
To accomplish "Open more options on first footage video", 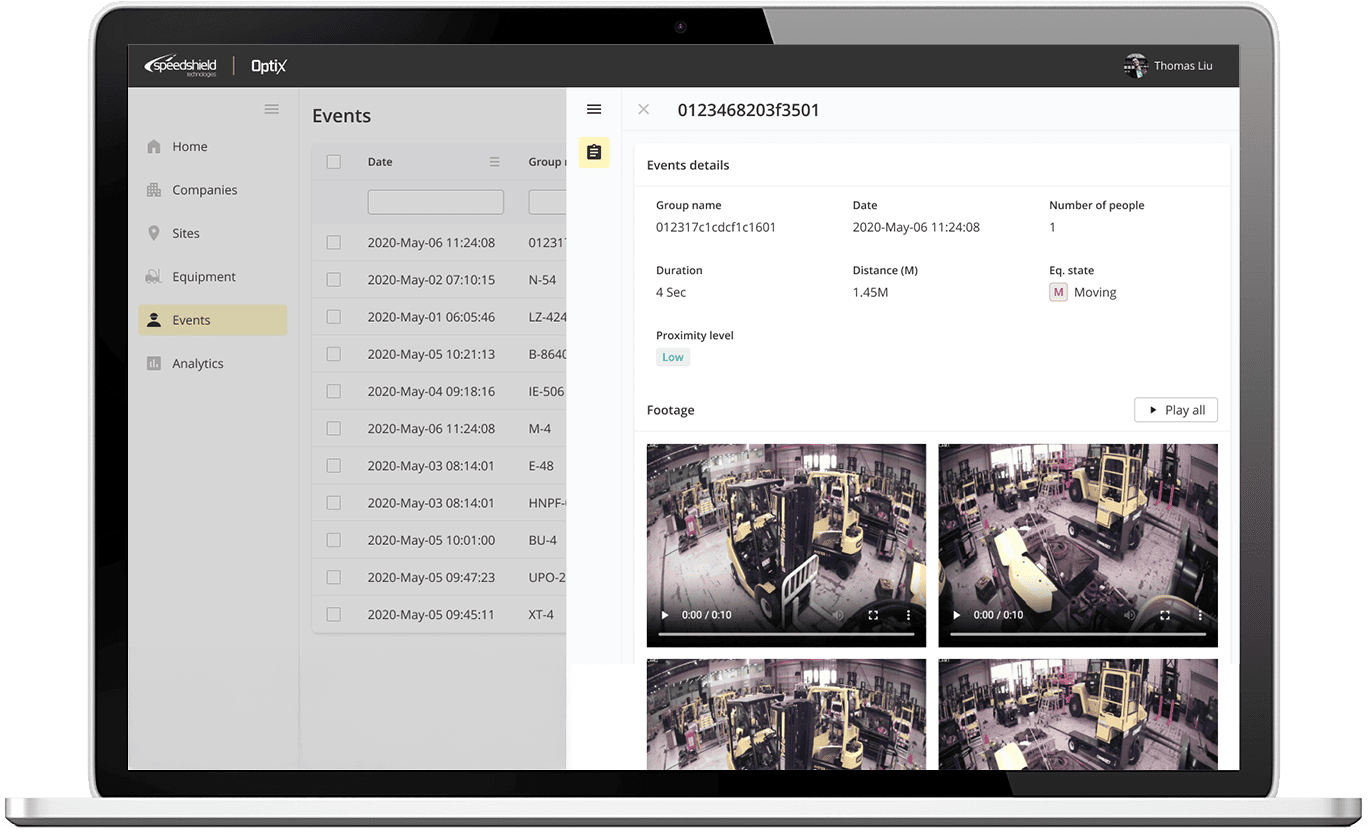I will click(x=908, y=615).
